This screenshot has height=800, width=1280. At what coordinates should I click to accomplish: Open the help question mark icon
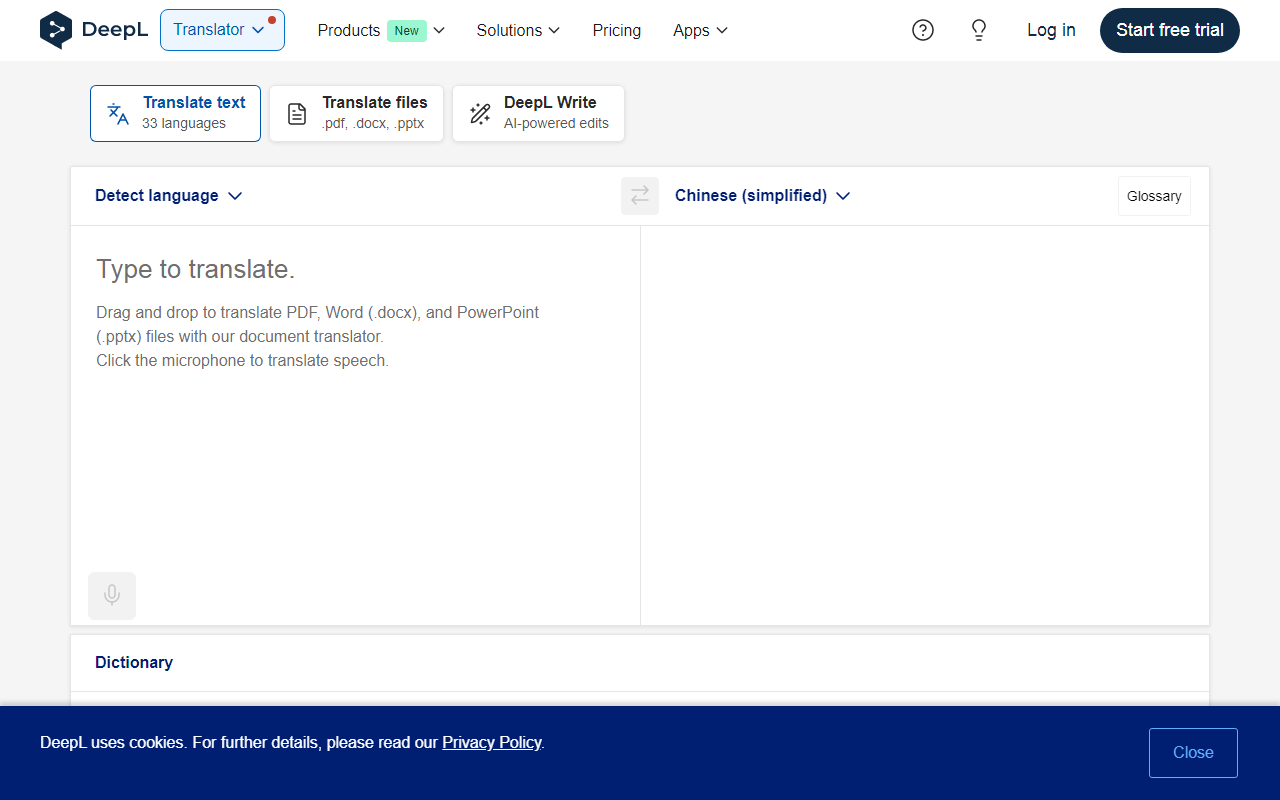(x=923, y=30)
